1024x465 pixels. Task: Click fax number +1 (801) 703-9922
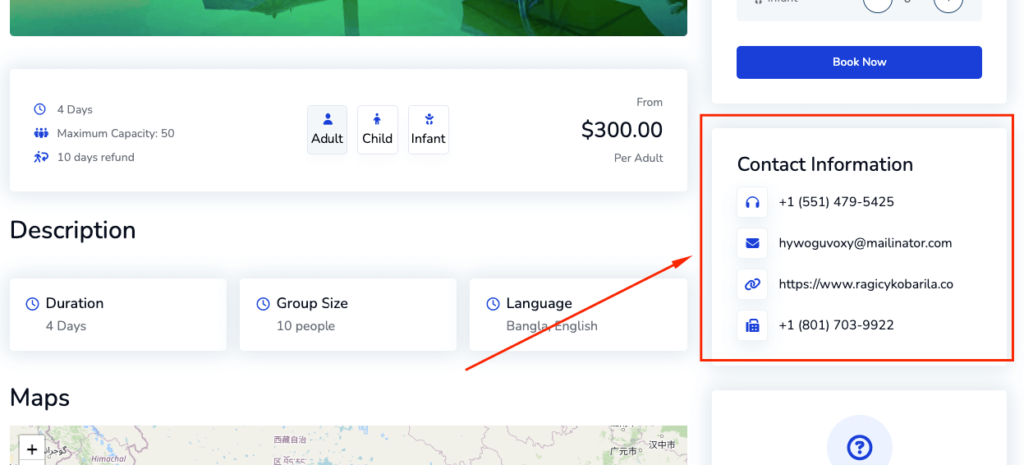tap(836, 325)
